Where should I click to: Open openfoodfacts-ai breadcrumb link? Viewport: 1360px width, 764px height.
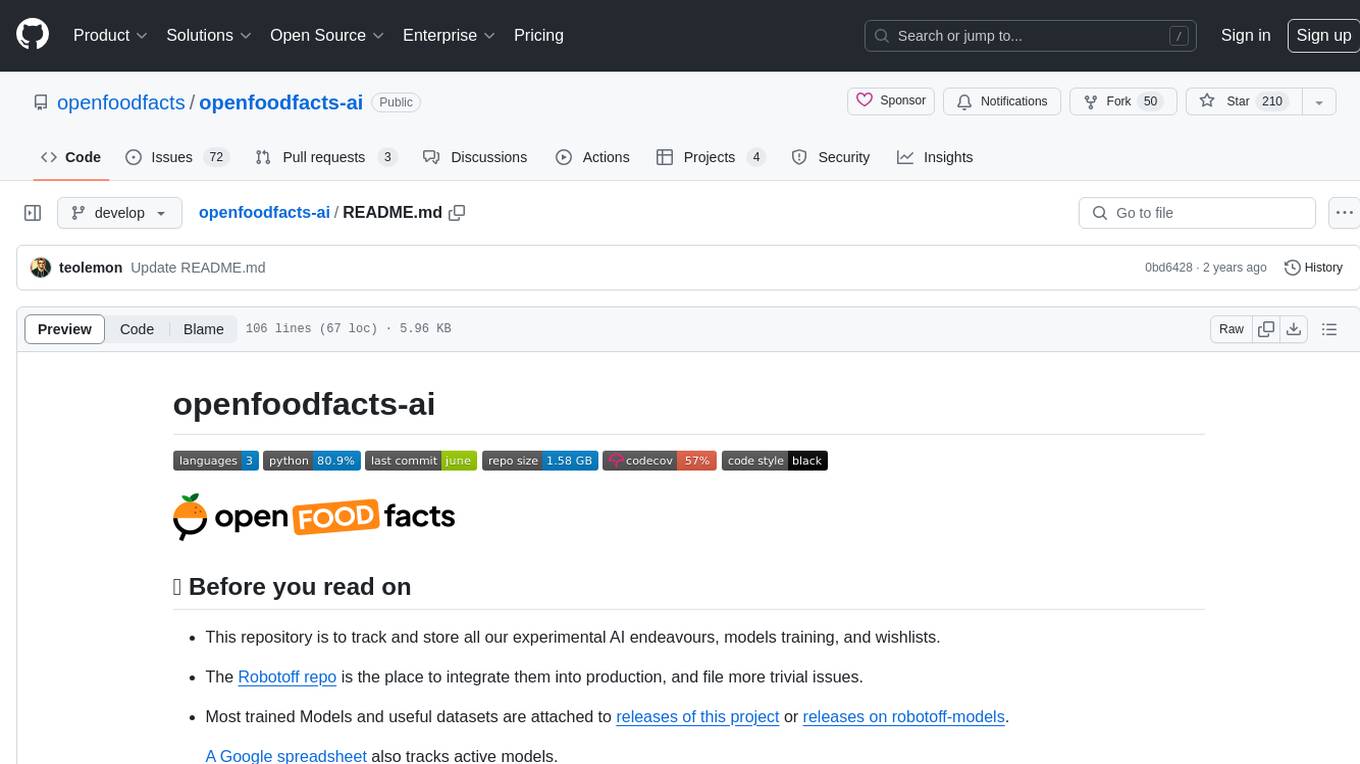coord(264,213)
